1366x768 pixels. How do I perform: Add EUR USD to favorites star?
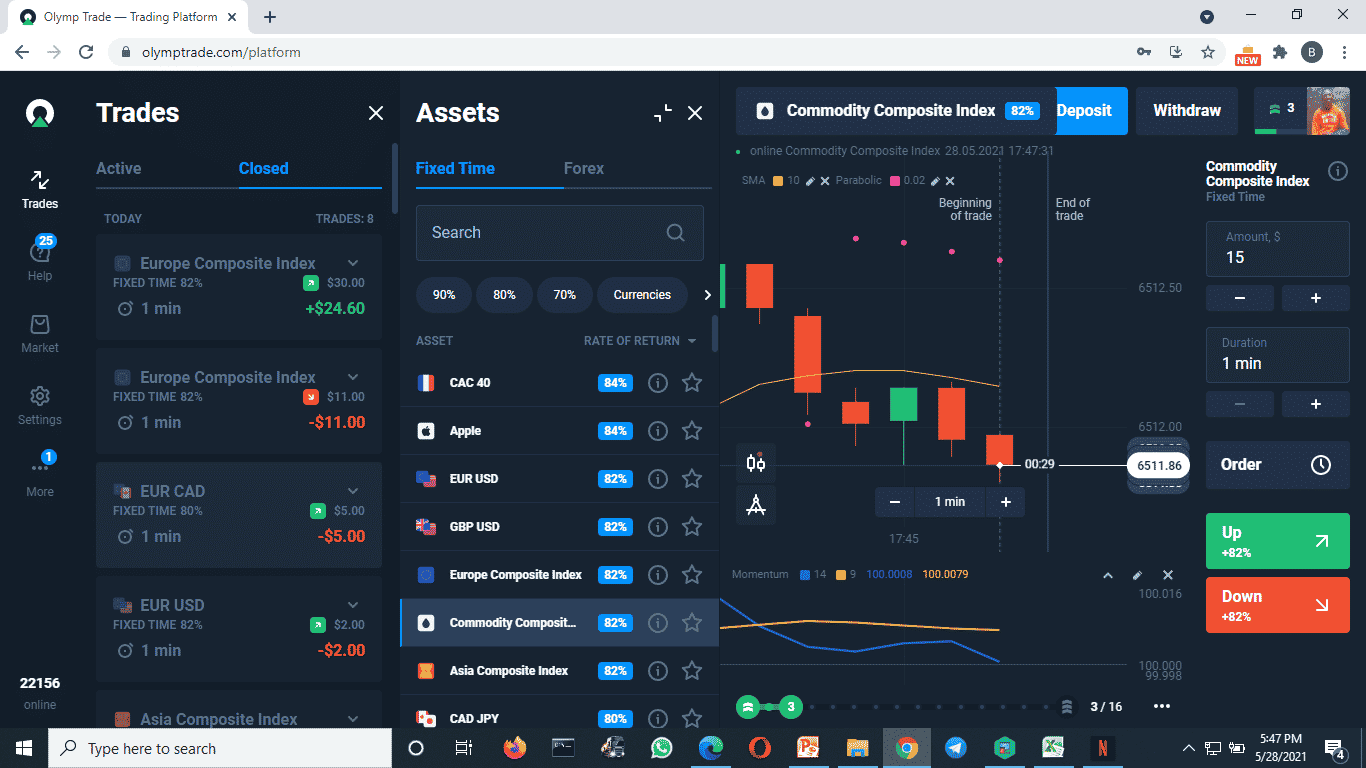[691, 478]
